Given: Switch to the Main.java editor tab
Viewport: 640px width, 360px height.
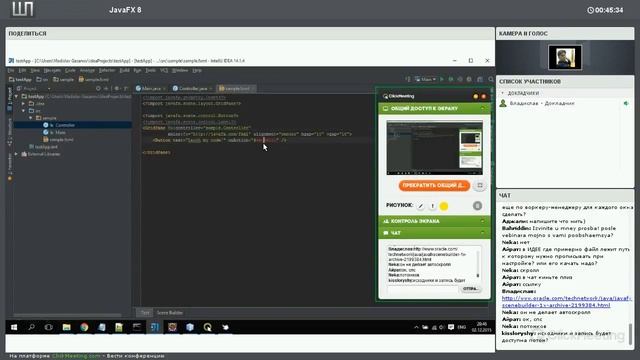Looking at the screenshot, I should pos(151,88).
